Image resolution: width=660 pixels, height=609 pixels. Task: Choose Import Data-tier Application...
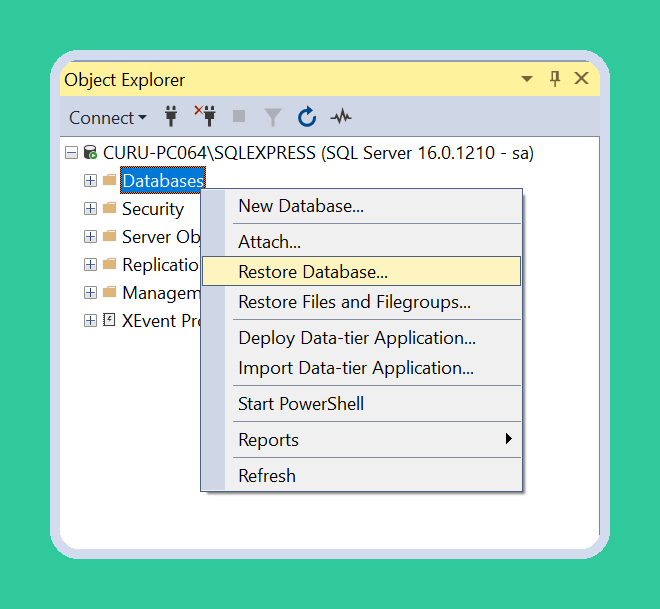pos(362,368)
